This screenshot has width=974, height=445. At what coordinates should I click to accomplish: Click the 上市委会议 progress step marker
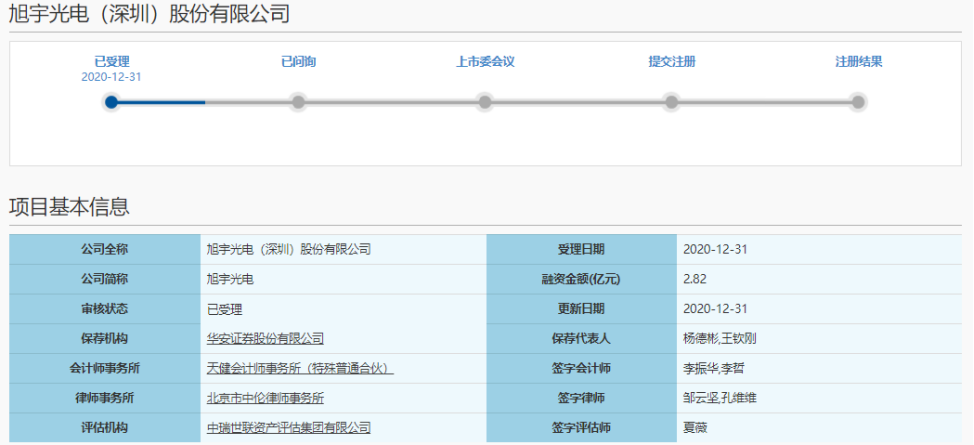click(485, 103)
